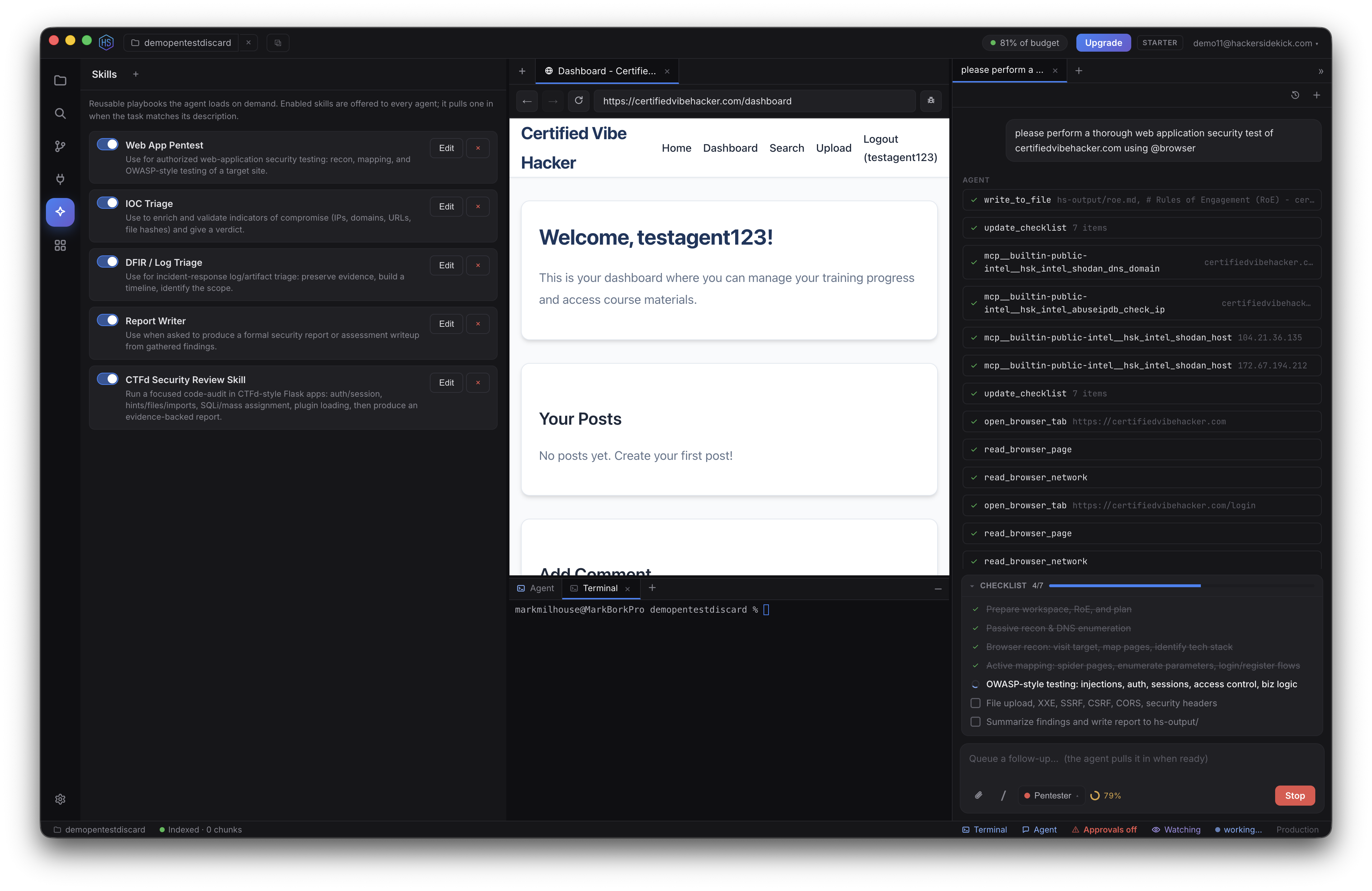The height and width of the screenshot is (891, 1372).
Task: Select the highlighted Skills sparkle sidebar icon
Action: 60,212
